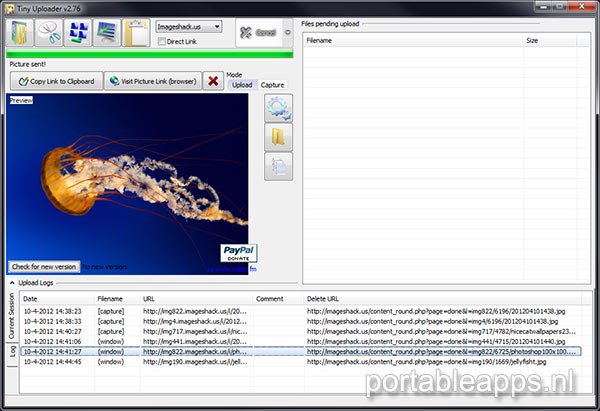Click the Comment column header

tap(279, 298)
